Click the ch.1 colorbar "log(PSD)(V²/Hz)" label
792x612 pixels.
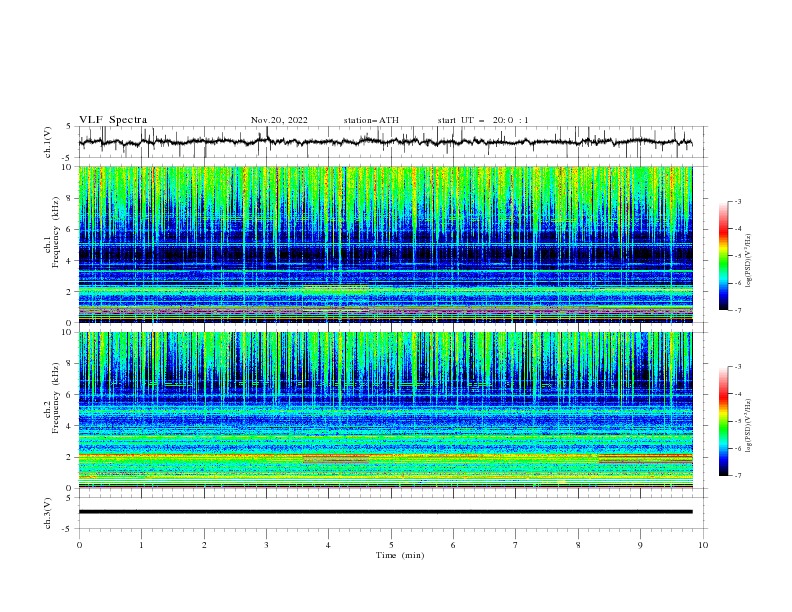pos(749,261)
